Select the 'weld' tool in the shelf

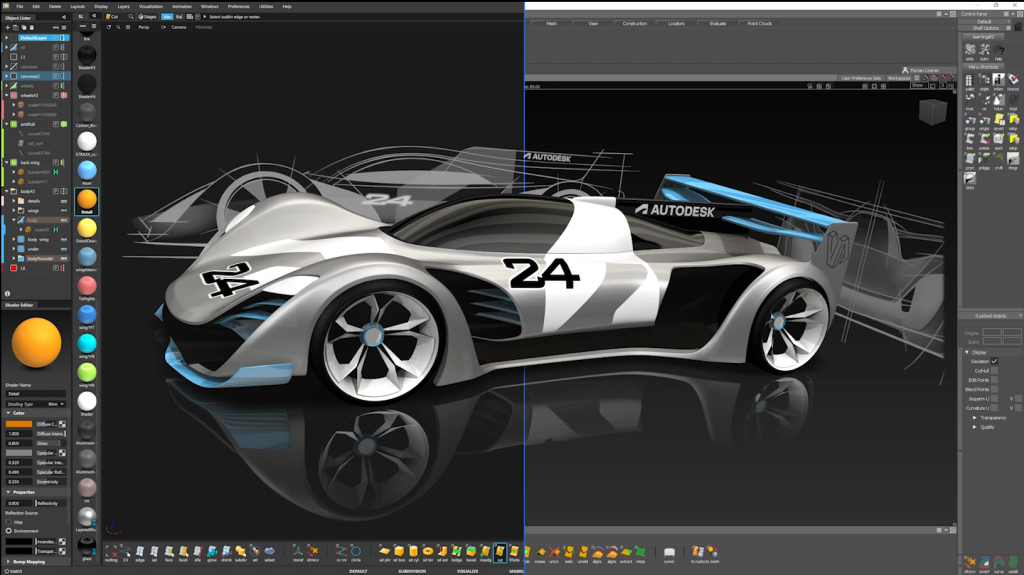[569, 553]
